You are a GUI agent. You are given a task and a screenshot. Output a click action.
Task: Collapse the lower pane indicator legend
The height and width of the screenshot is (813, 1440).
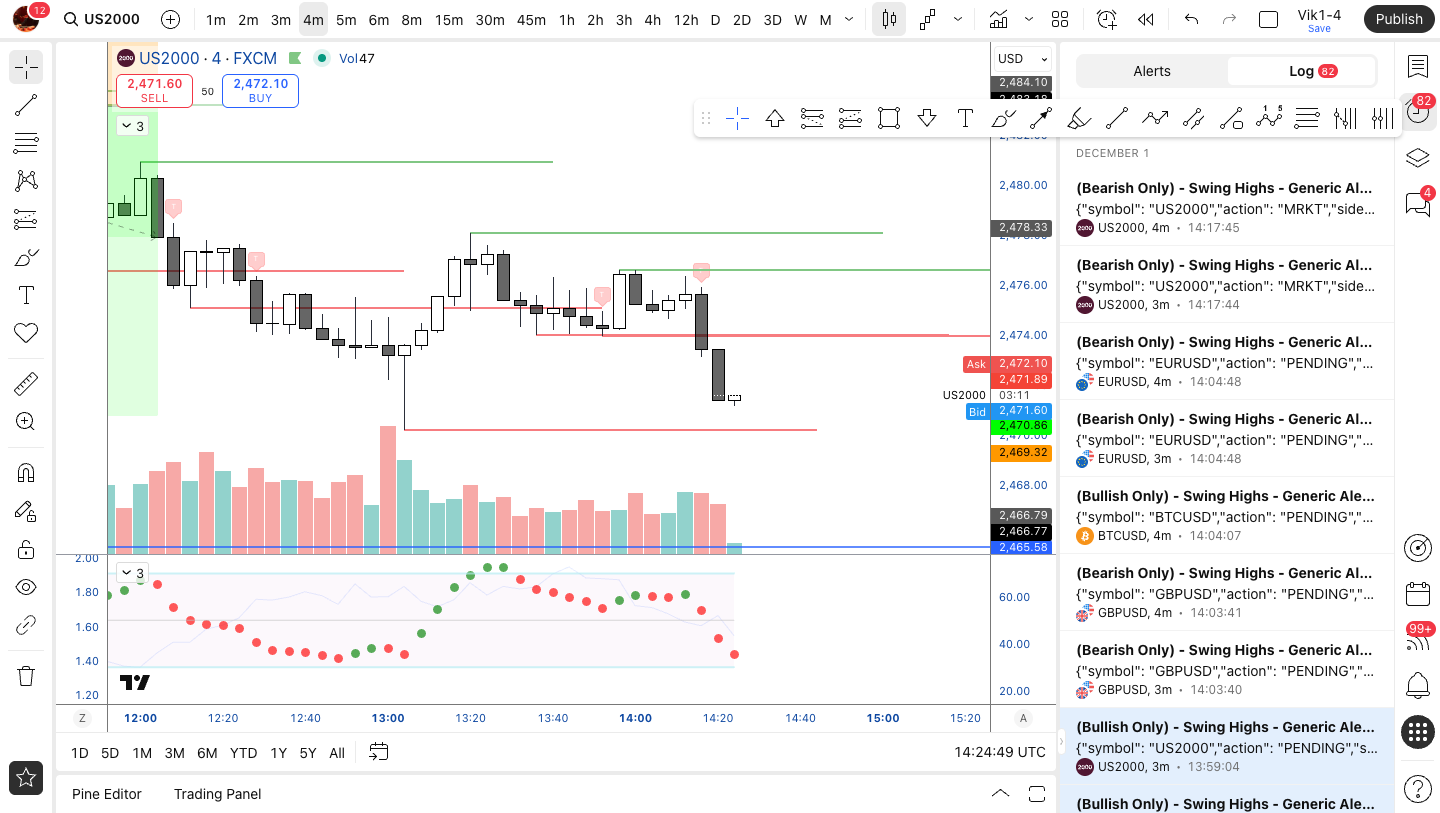click(x=131, y=573)
